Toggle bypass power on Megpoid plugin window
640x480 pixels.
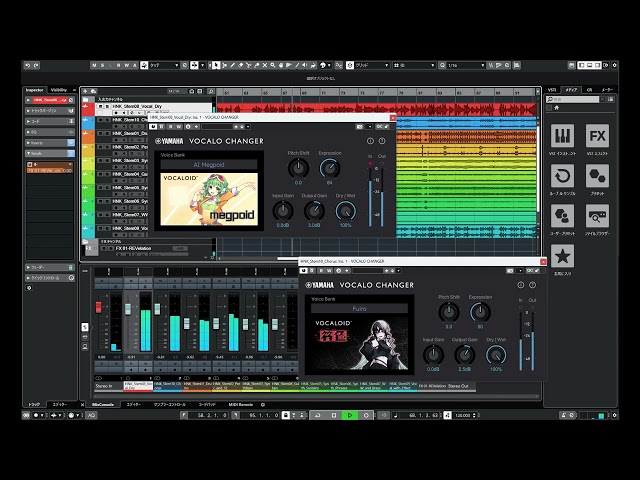(153, 127)
